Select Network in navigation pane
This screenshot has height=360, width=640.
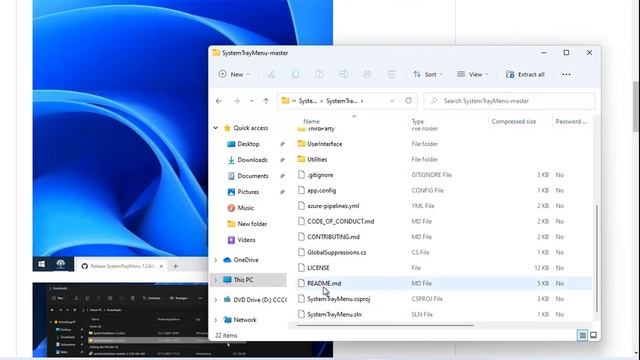[x=245, y=320]
